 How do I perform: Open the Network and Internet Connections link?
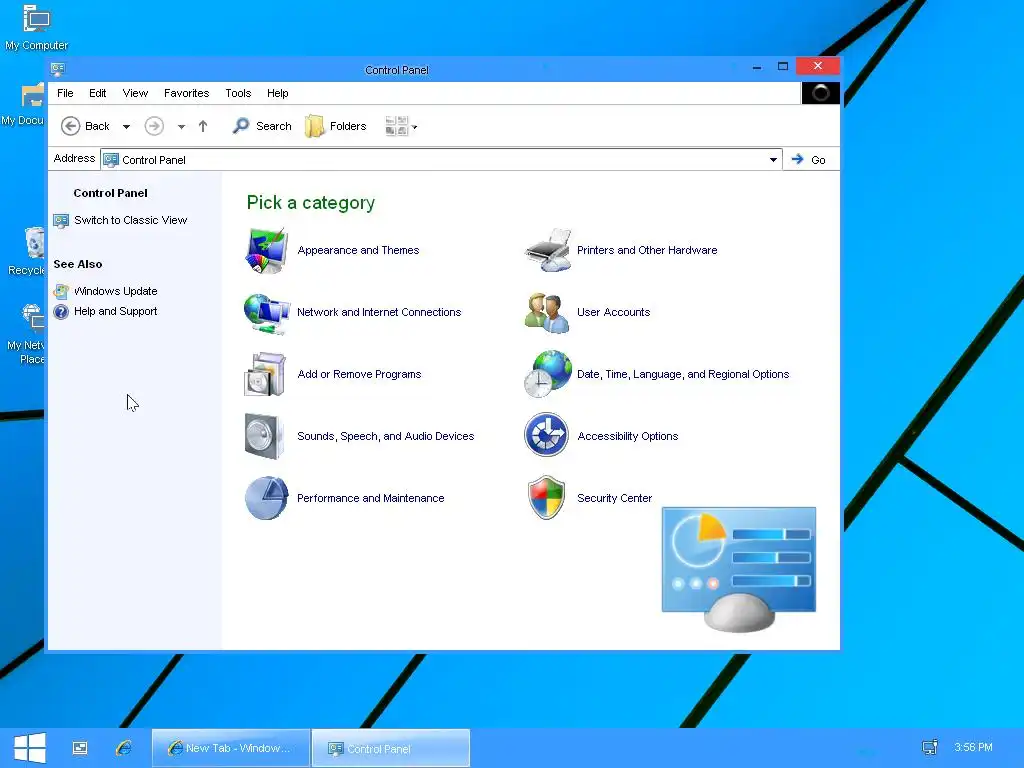pyautogui.click(x=379, y=312)
